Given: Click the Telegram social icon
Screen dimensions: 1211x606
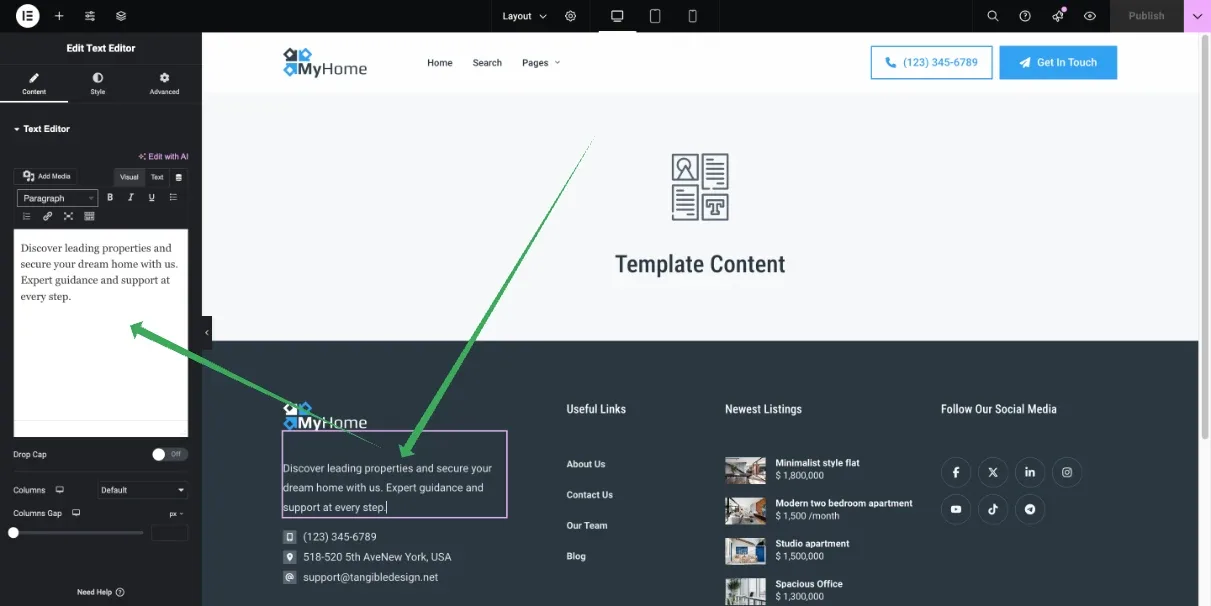Looking at the screenshot, I should [1030, 509].
